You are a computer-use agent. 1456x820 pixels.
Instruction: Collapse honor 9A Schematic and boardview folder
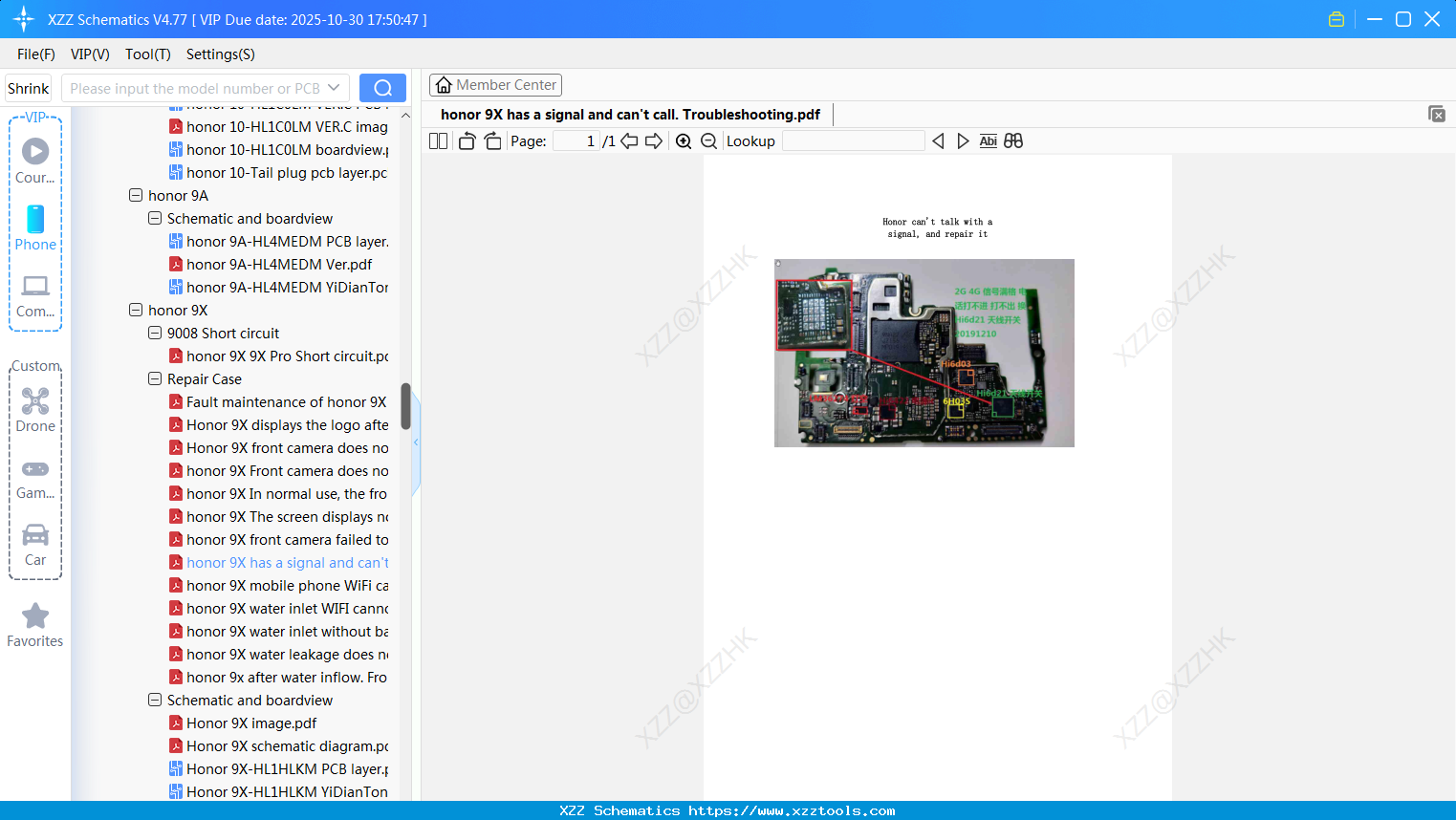155,218
